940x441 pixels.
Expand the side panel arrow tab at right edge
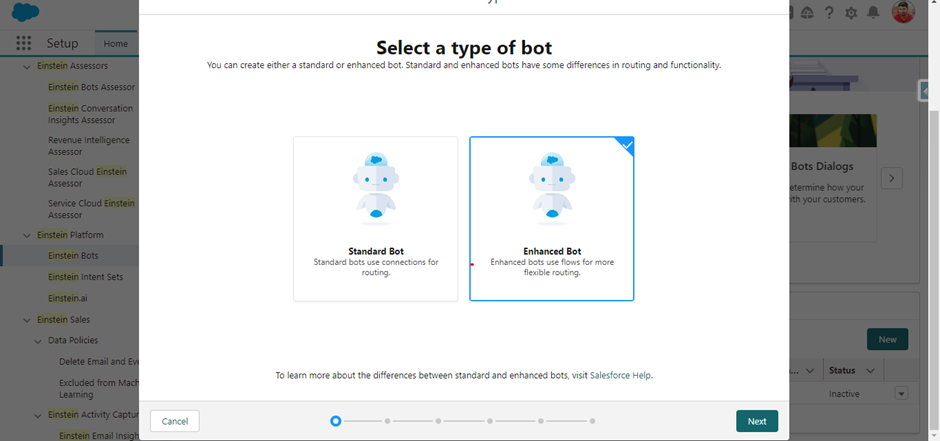(923, 90)
